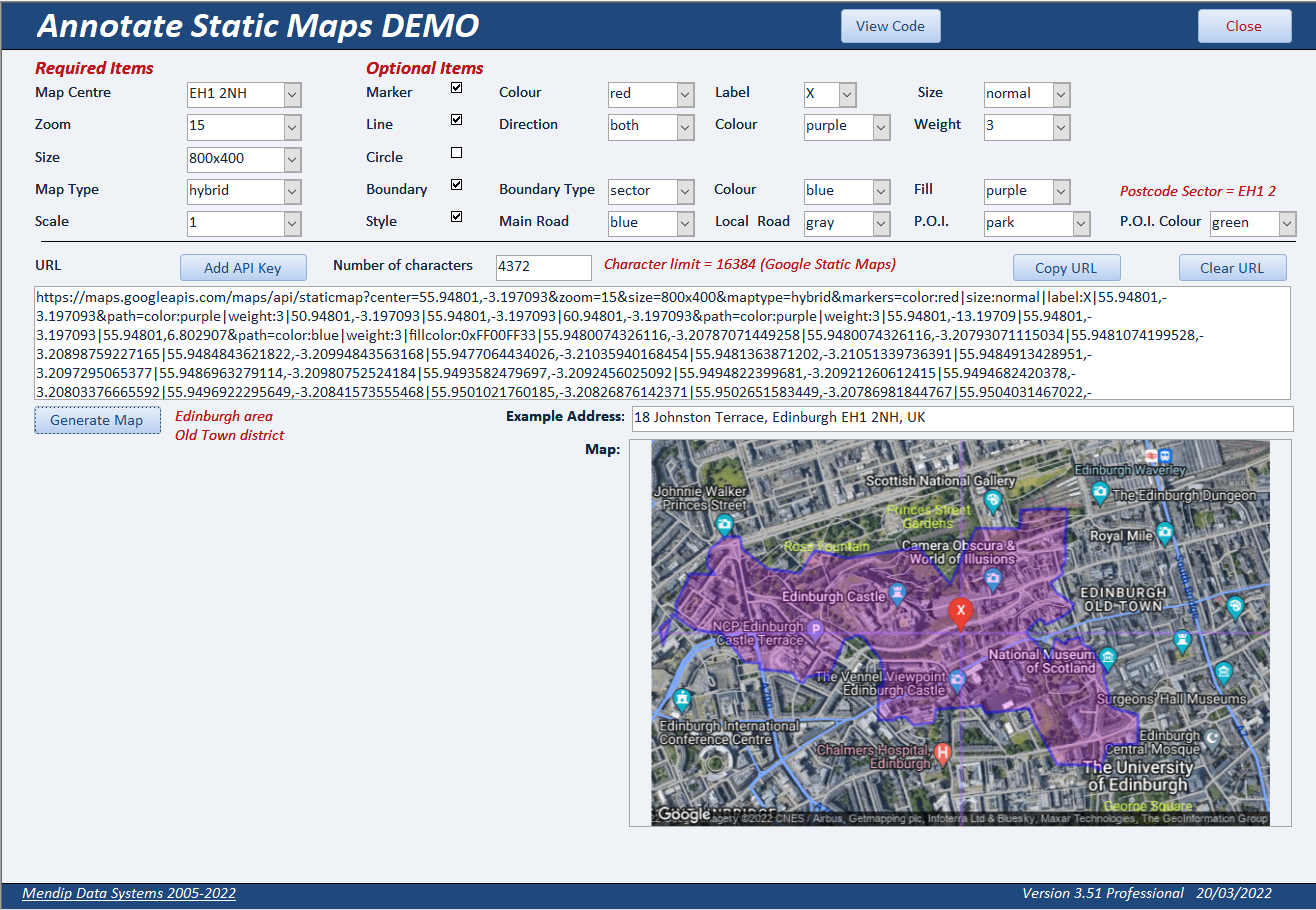Click the Generate Map button

tap(97, 420)
